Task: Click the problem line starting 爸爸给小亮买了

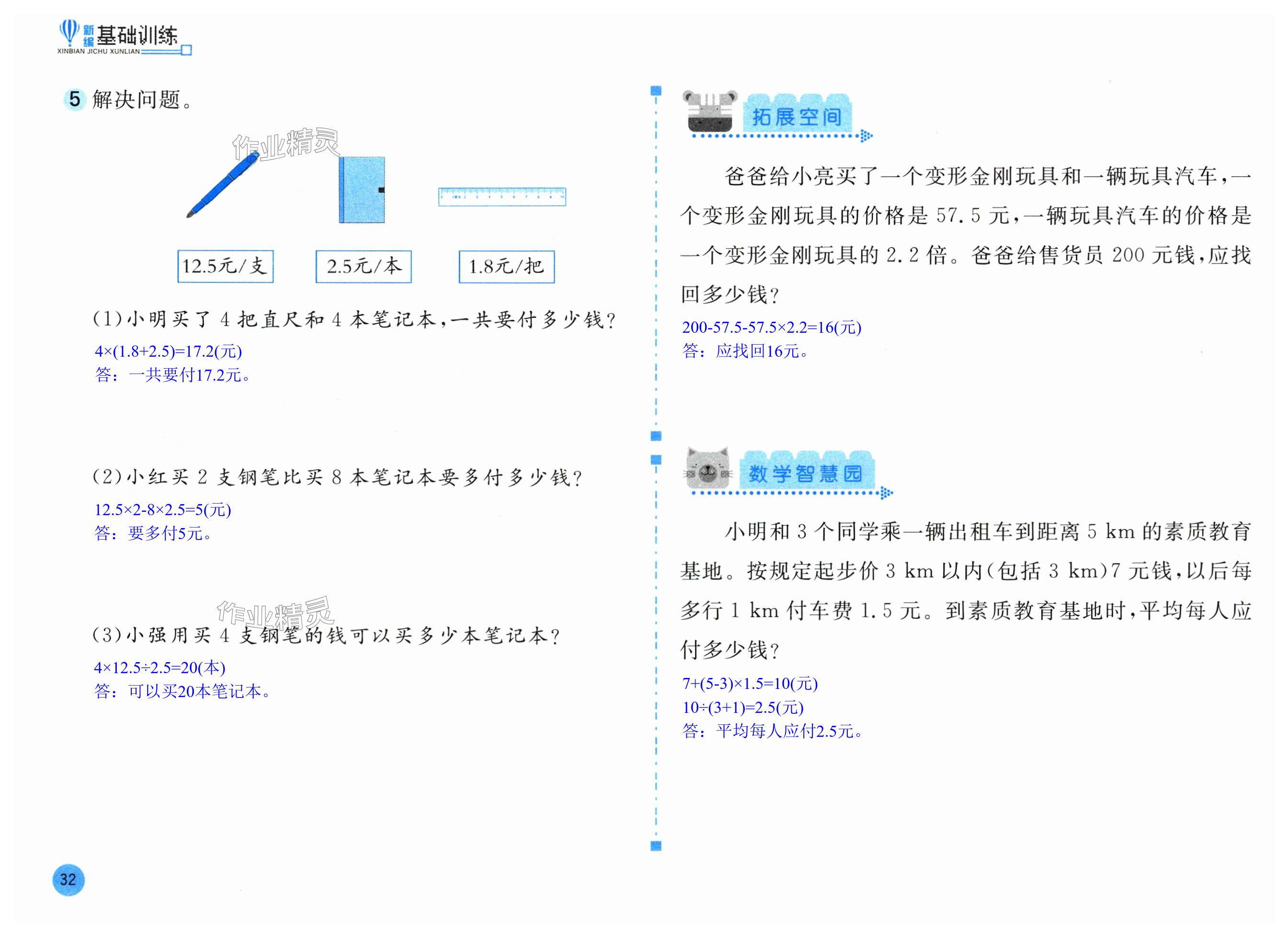Action: point(988,177)
